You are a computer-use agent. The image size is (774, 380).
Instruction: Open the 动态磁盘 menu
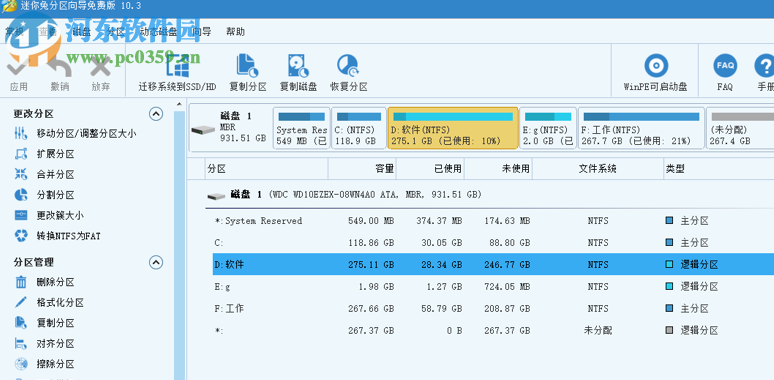[x=158, y=32]
